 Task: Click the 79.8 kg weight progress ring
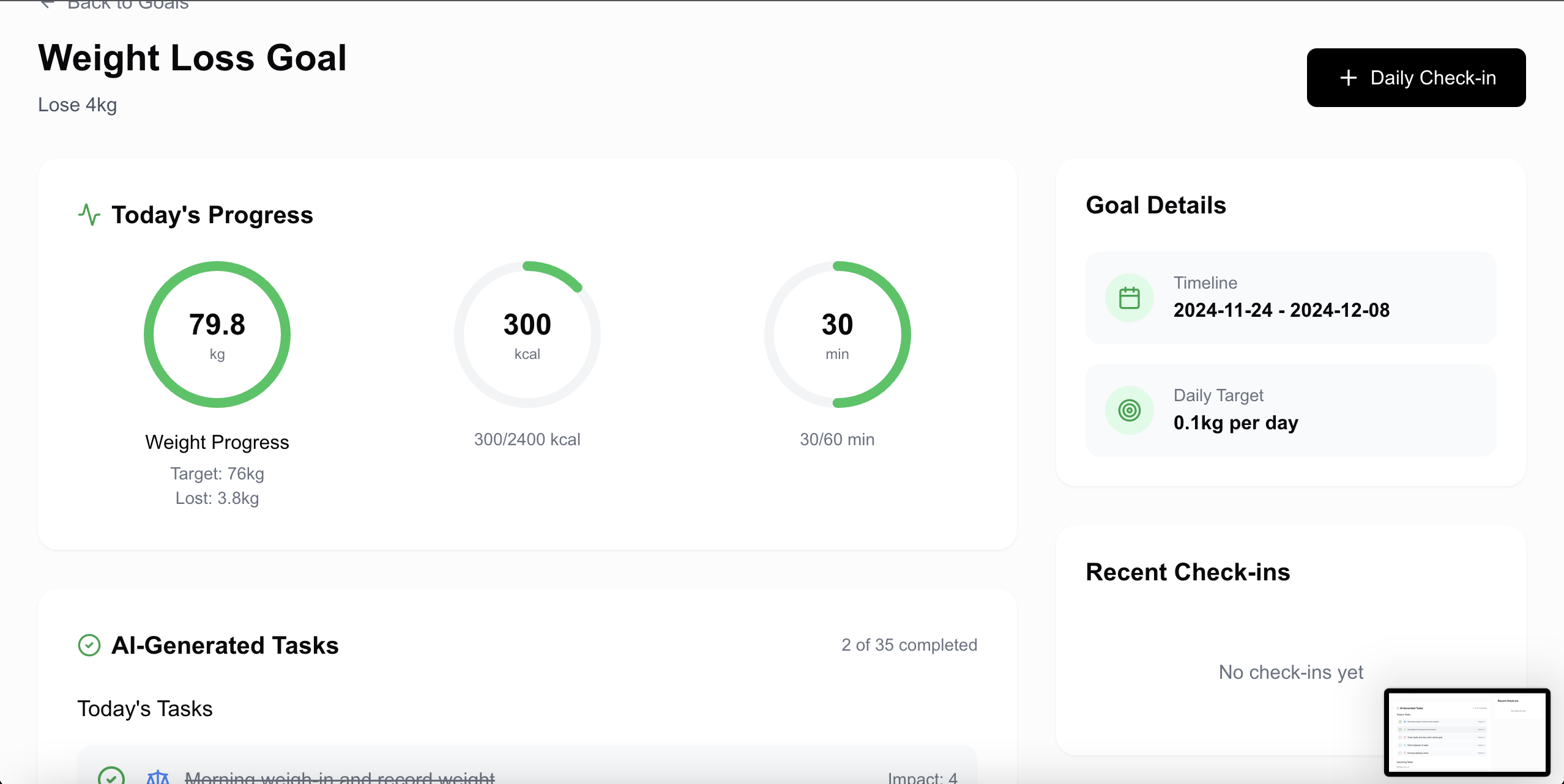[x=217, y=335]
